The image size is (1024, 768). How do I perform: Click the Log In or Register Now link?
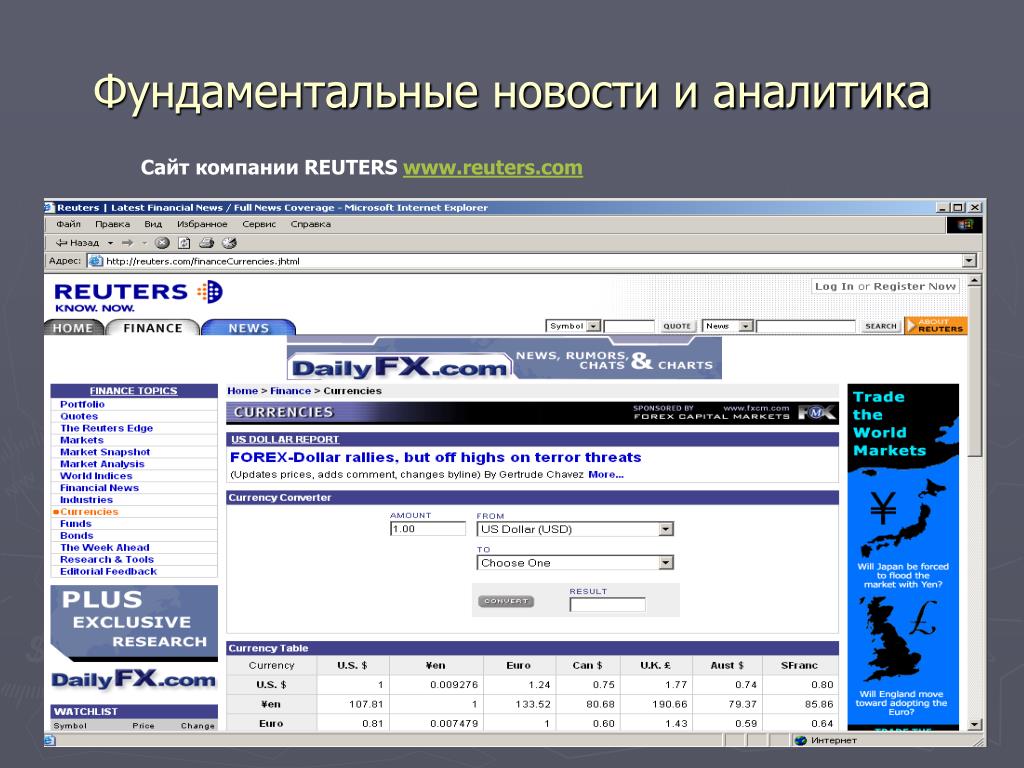[x=885, y=286]
